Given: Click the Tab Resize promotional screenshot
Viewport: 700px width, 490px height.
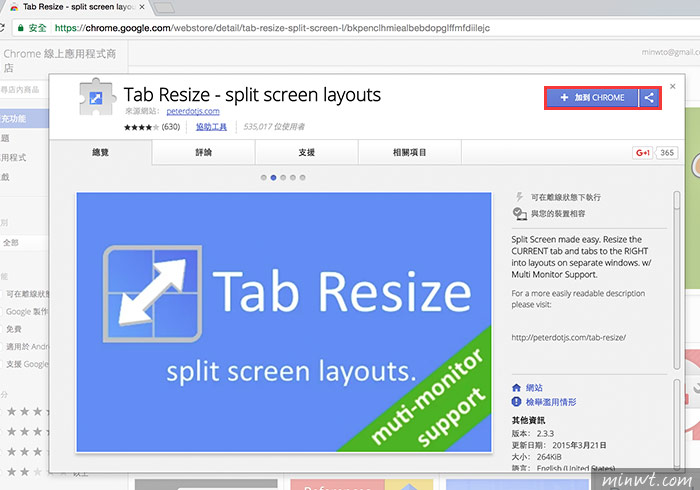Looking at the screenshot, I should click(284, 322).
